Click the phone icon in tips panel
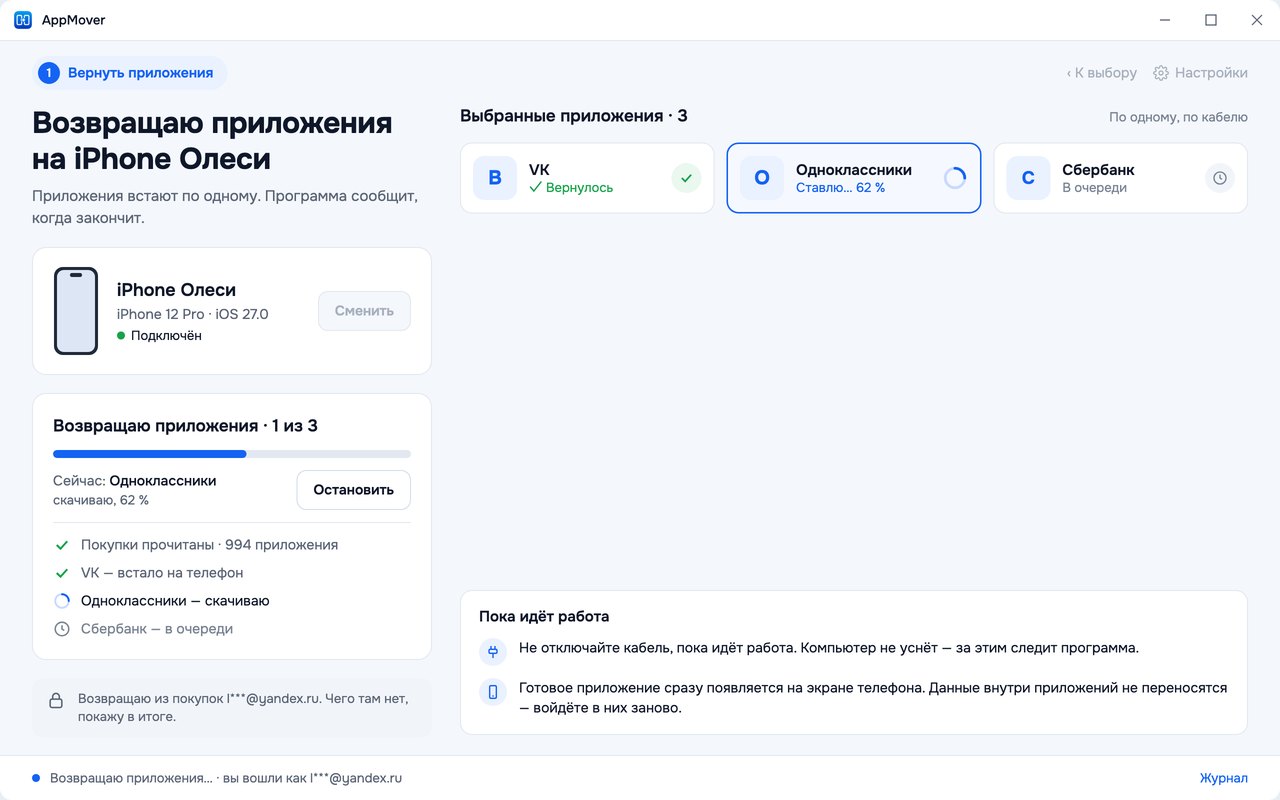This screenshot has height=800, width=1280. click(493, 692)
